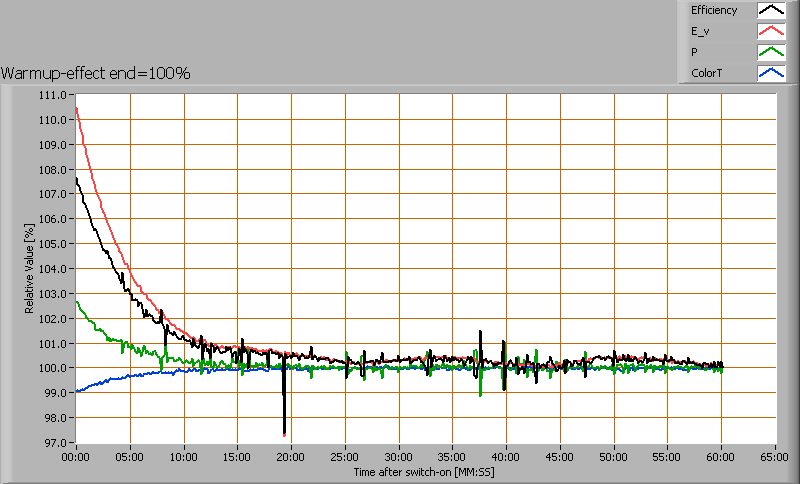The height and width of the screenshot is (484, 800).
Task: Click the blue ColorT legend line icon
Action: click(770, 73)
